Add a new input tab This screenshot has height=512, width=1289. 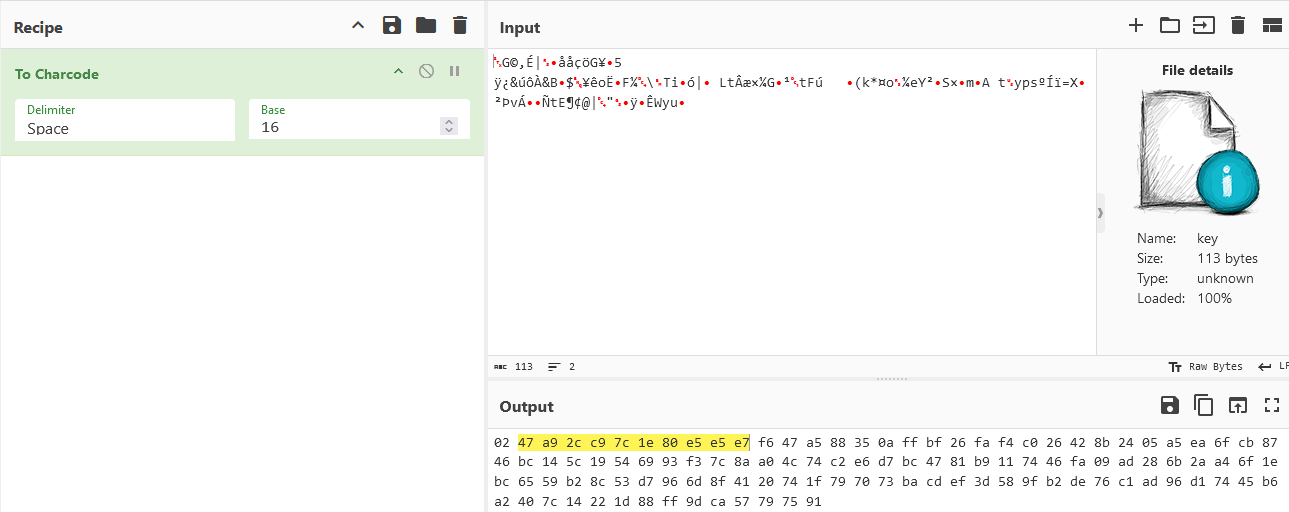[1136, 26]
